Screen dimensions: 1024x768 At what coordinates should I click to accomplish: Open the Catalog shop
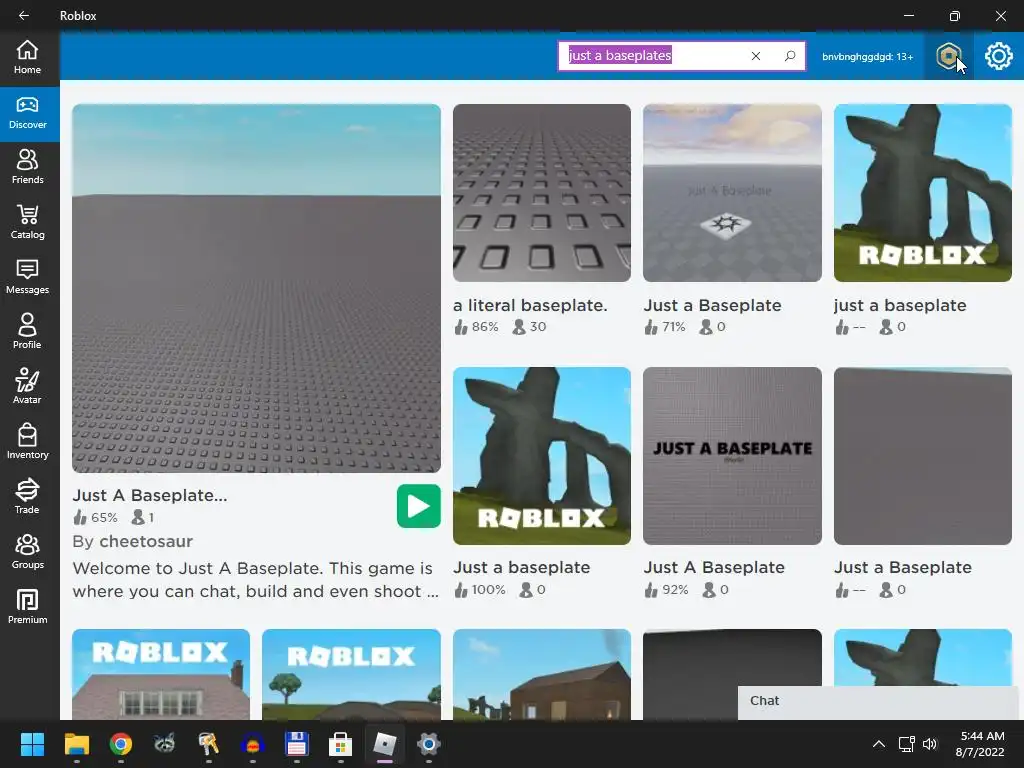[27, 222]
